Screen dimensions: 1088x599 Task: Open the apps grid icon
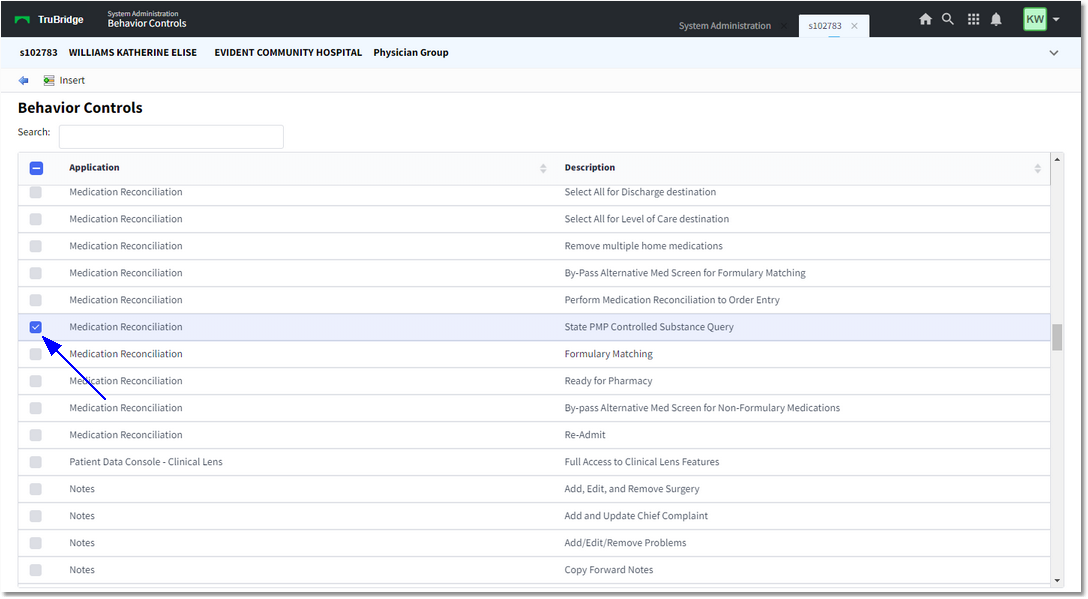(x=974, y=19)
